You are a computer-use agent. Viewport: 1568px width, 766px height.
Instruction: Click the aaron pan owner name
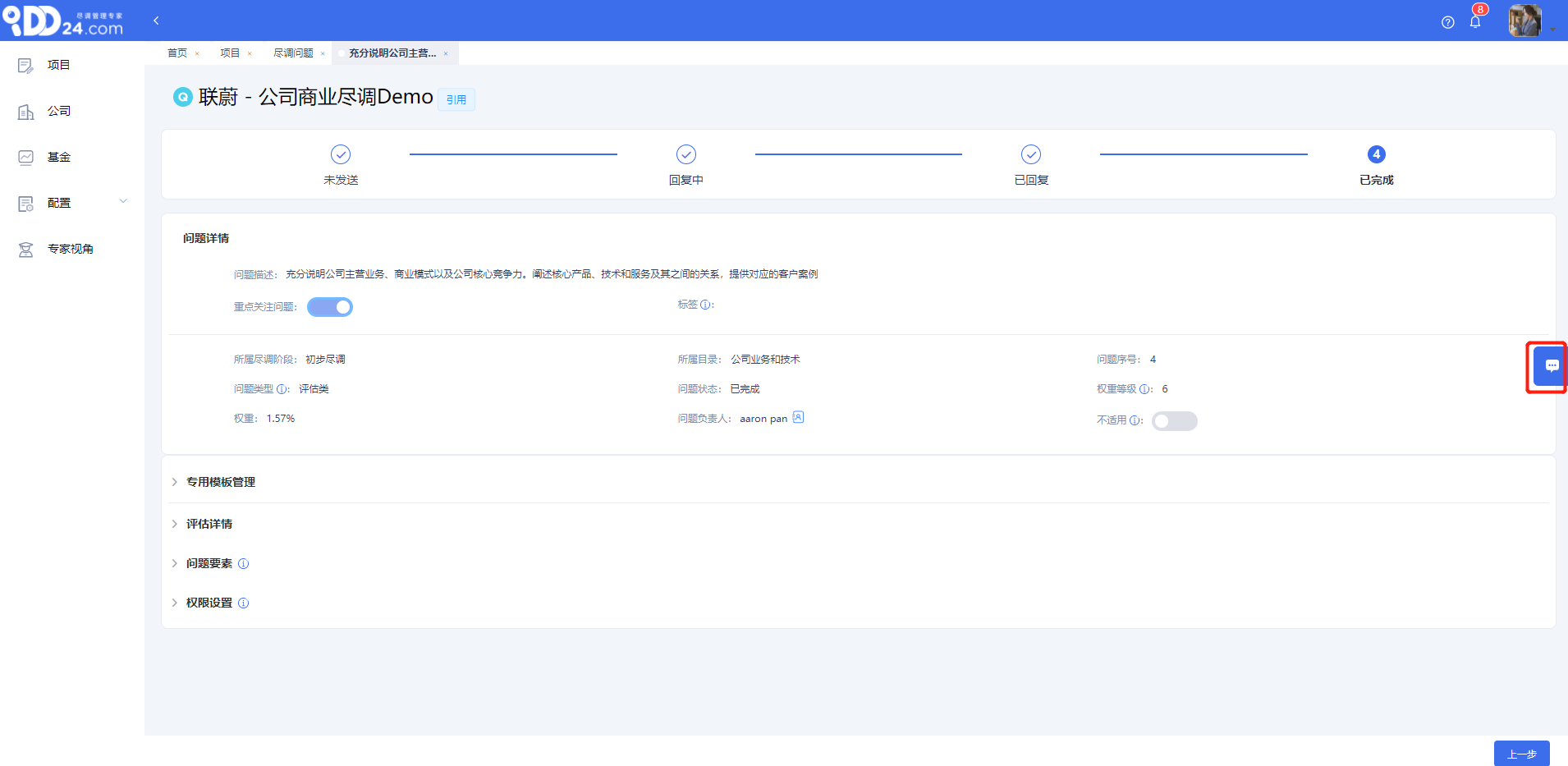point(763,419)
